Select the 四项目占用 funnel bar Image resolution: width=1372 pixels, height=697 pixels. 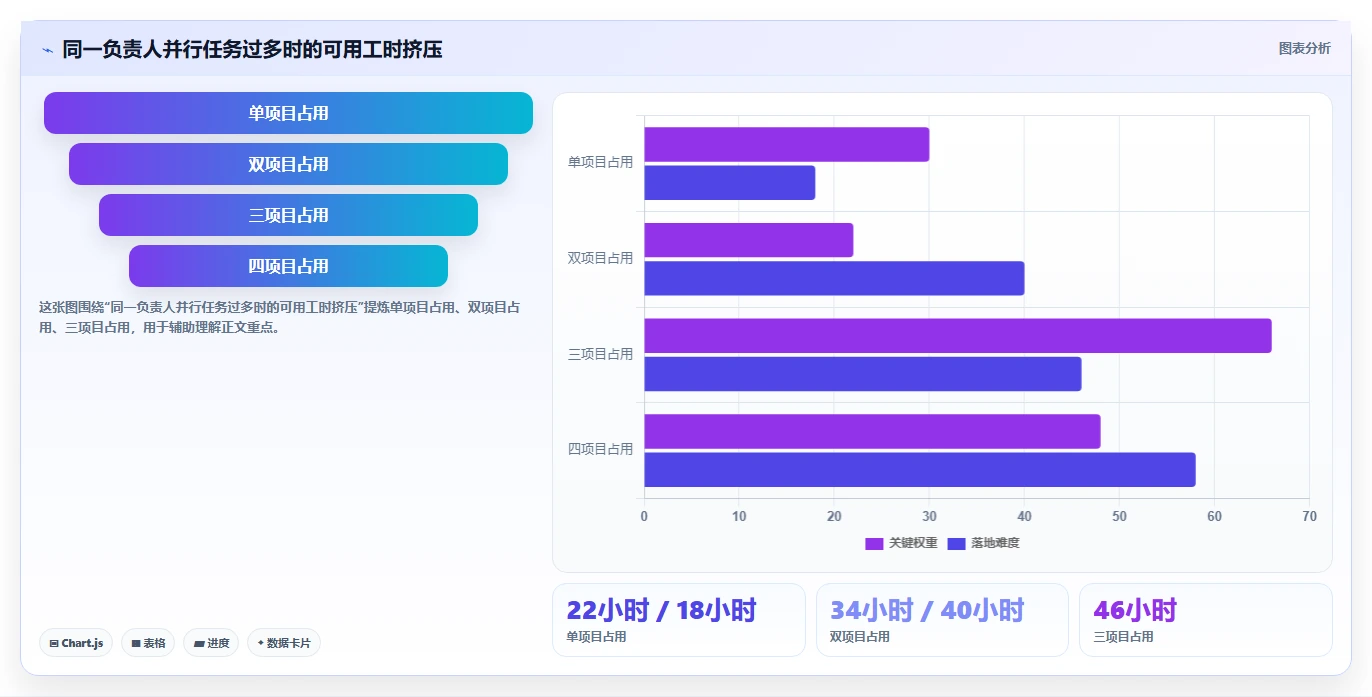coord(288,266)
